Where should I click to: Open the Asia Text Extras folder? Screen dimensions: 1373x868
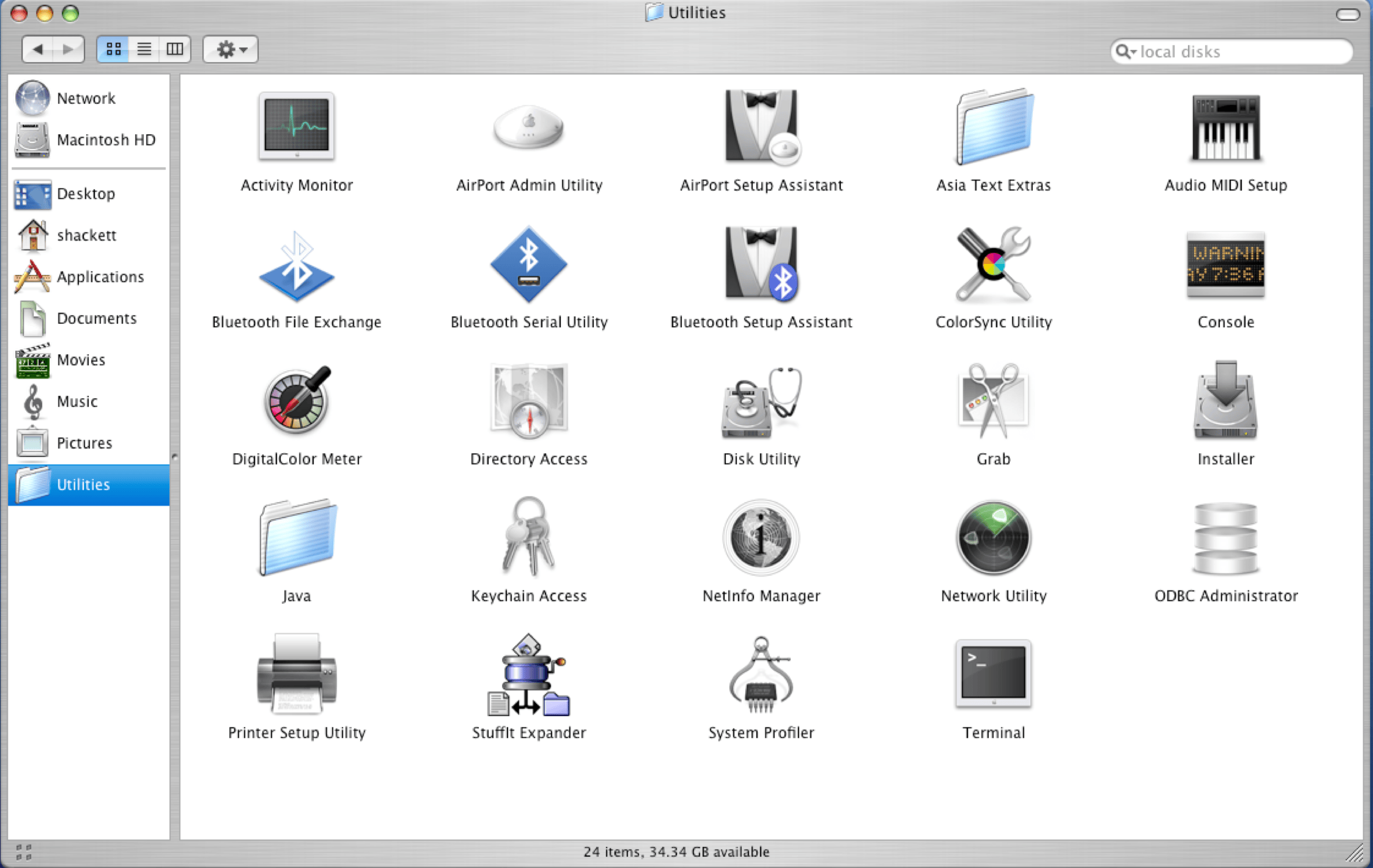[994, 127]
